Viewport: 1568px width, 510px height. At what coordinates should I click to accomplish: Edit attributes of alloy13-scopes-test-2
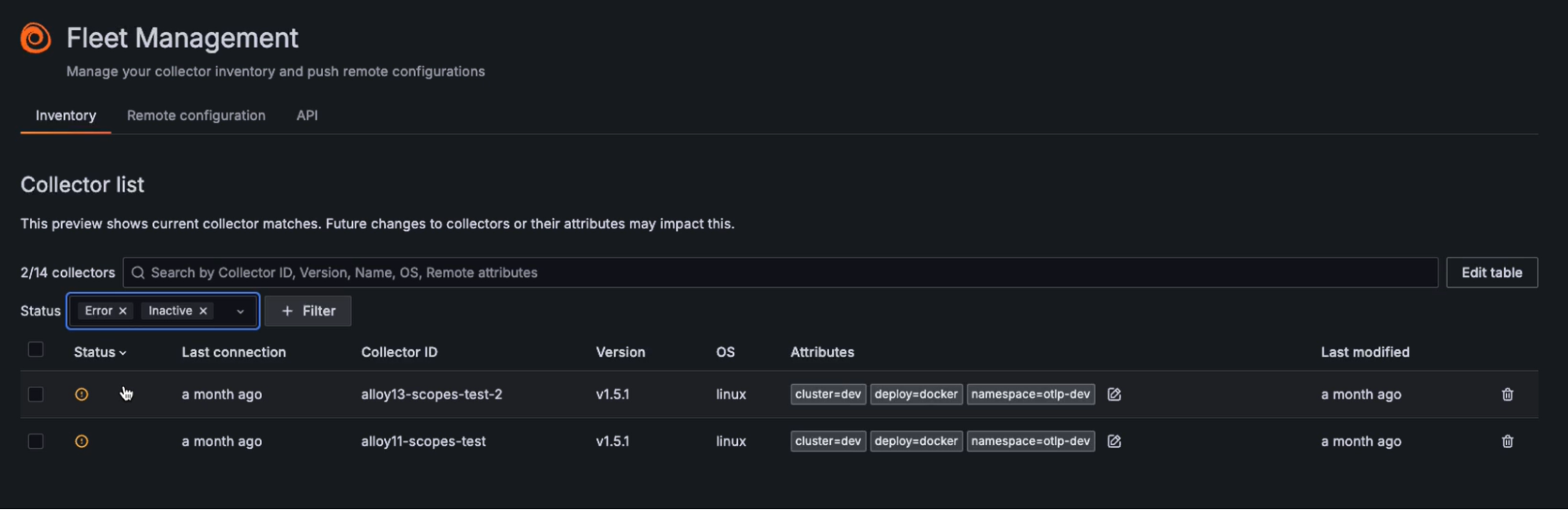[x=1114, y=395]
